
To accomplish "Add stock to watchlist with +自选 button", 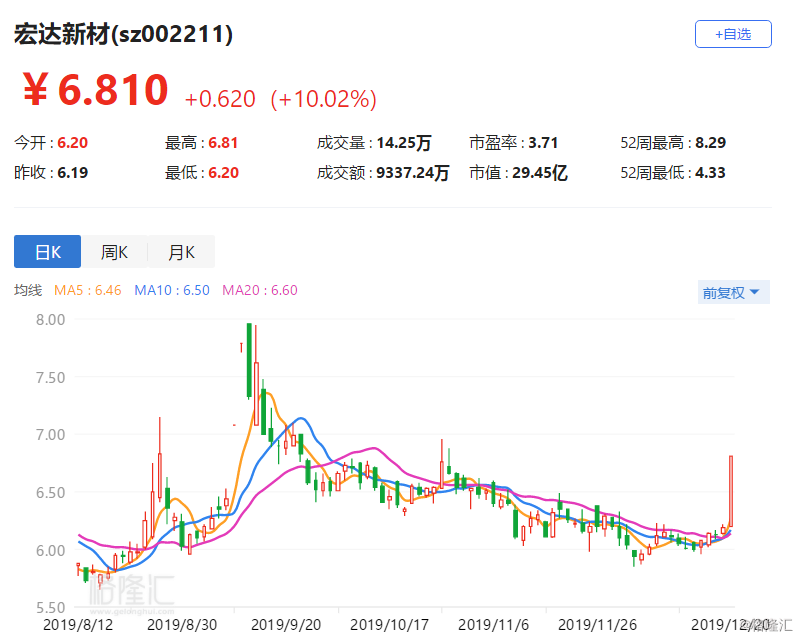I will pos(733,34).
